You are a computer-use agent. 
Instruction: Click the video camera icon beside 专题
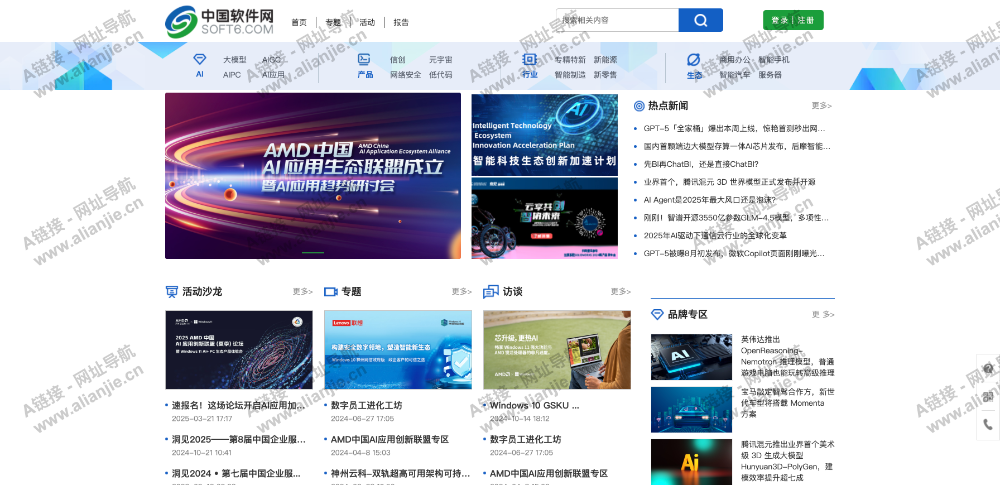(330, 292)
